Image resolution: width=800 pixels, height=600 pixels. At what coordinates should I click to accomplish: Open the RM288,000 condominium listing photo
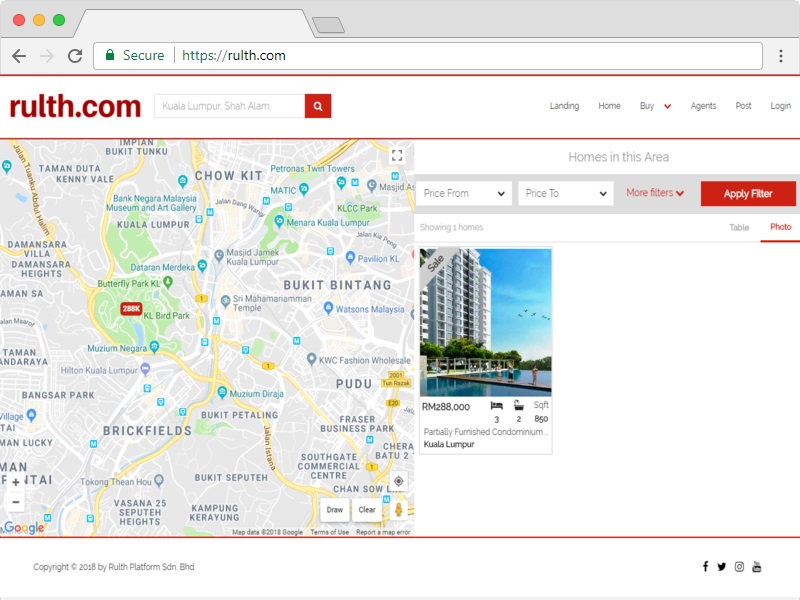pyautogui.click(x=486, y=322)
